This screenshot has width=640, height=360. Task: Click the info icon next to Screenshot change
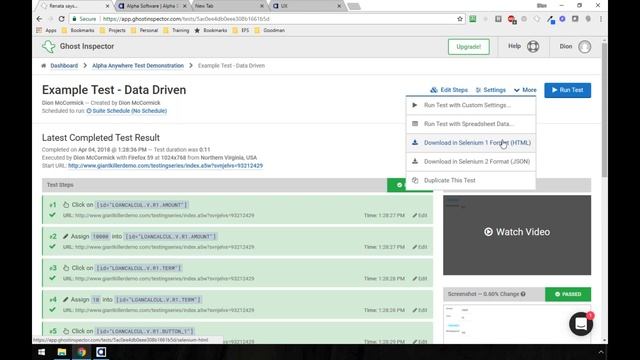(x=523, y=294)
